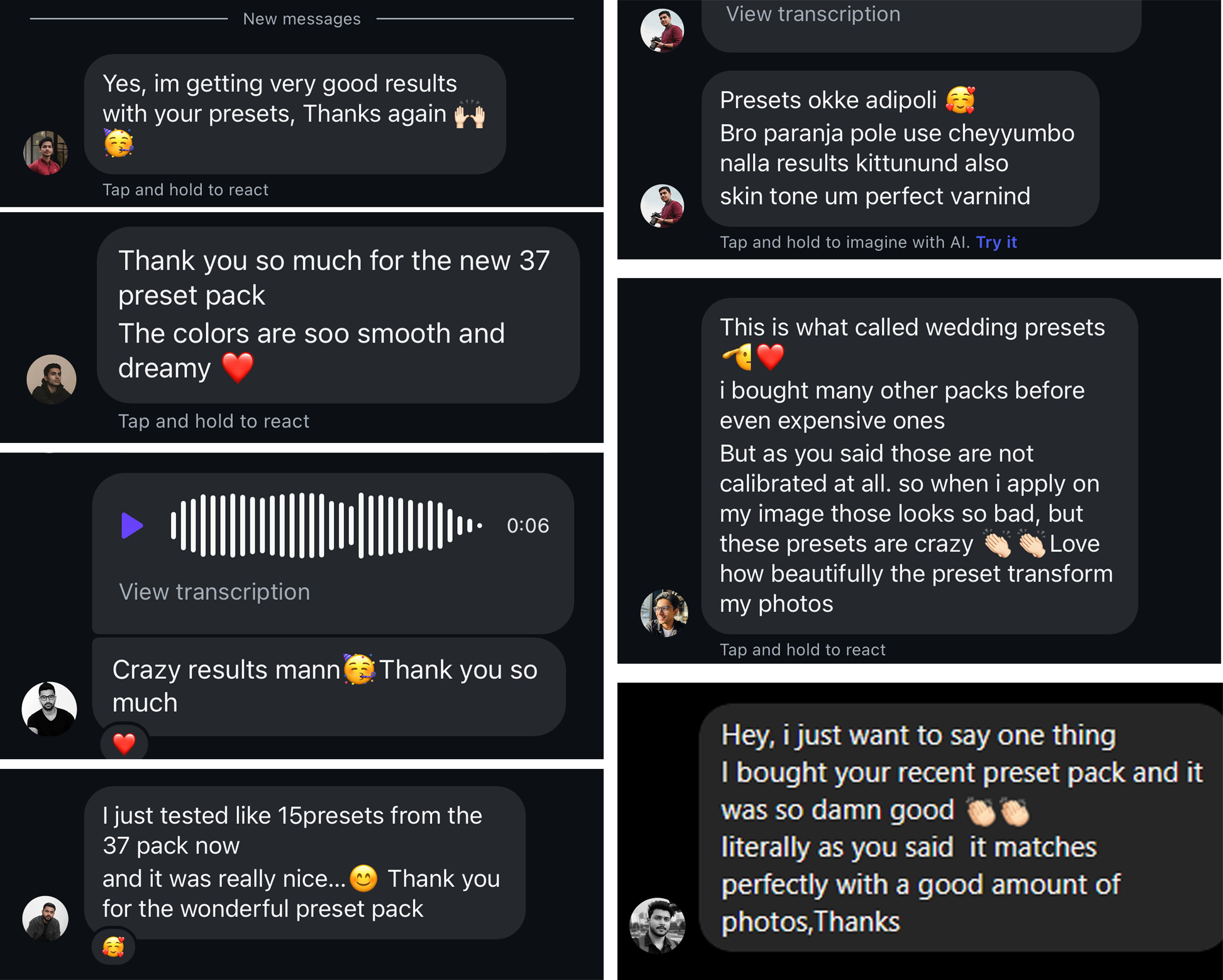Click the voice message waveform

click(x=326, y=526)
